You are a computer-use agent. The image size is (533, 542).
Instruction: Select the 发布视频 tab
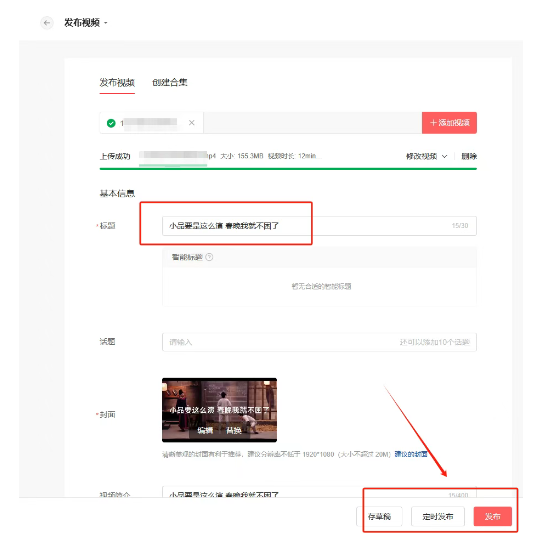(x=117, y=82)
